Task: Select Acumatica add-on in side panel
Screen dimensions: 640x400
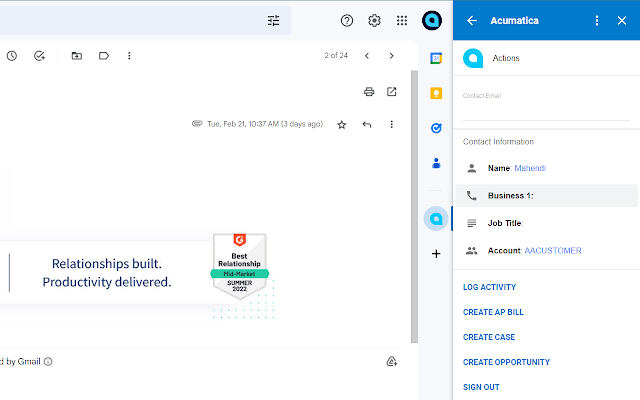Action: coord(436,219)
